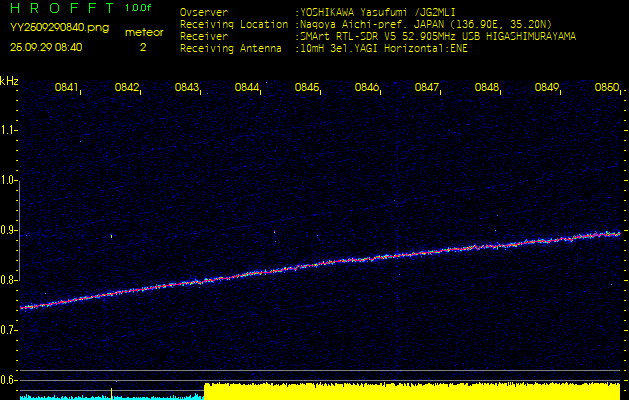
Task: Click the cyan noise level strip
Action: [100, 396]
